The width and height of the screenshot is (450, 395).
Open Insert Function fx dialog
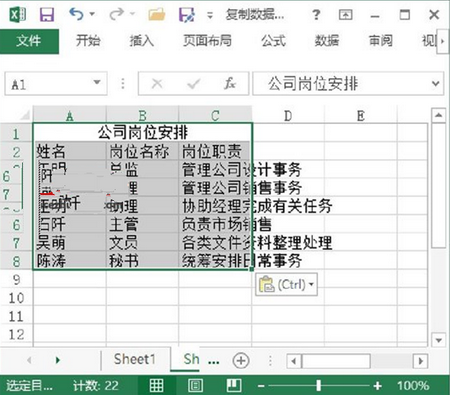pos(230,83)
